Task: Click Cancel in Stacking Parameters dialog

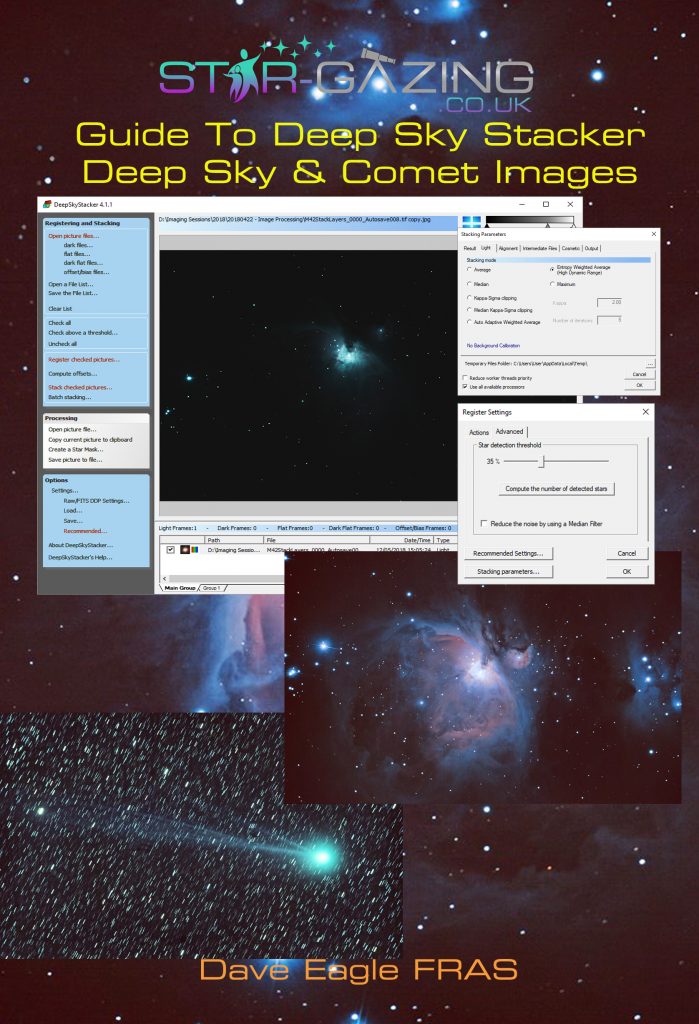Action: pos(640,375)
